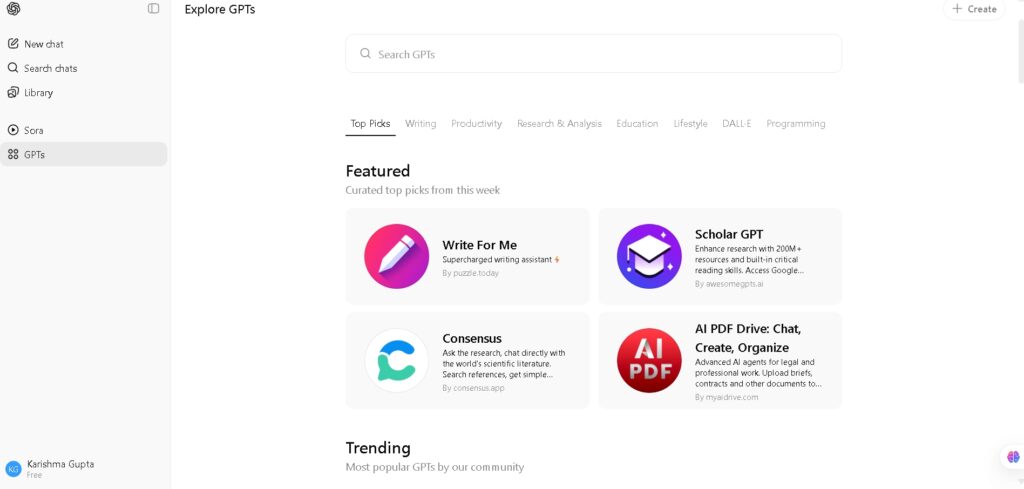Open the Education tab
The image size is (1024, 489).
[x=637, y=123]
